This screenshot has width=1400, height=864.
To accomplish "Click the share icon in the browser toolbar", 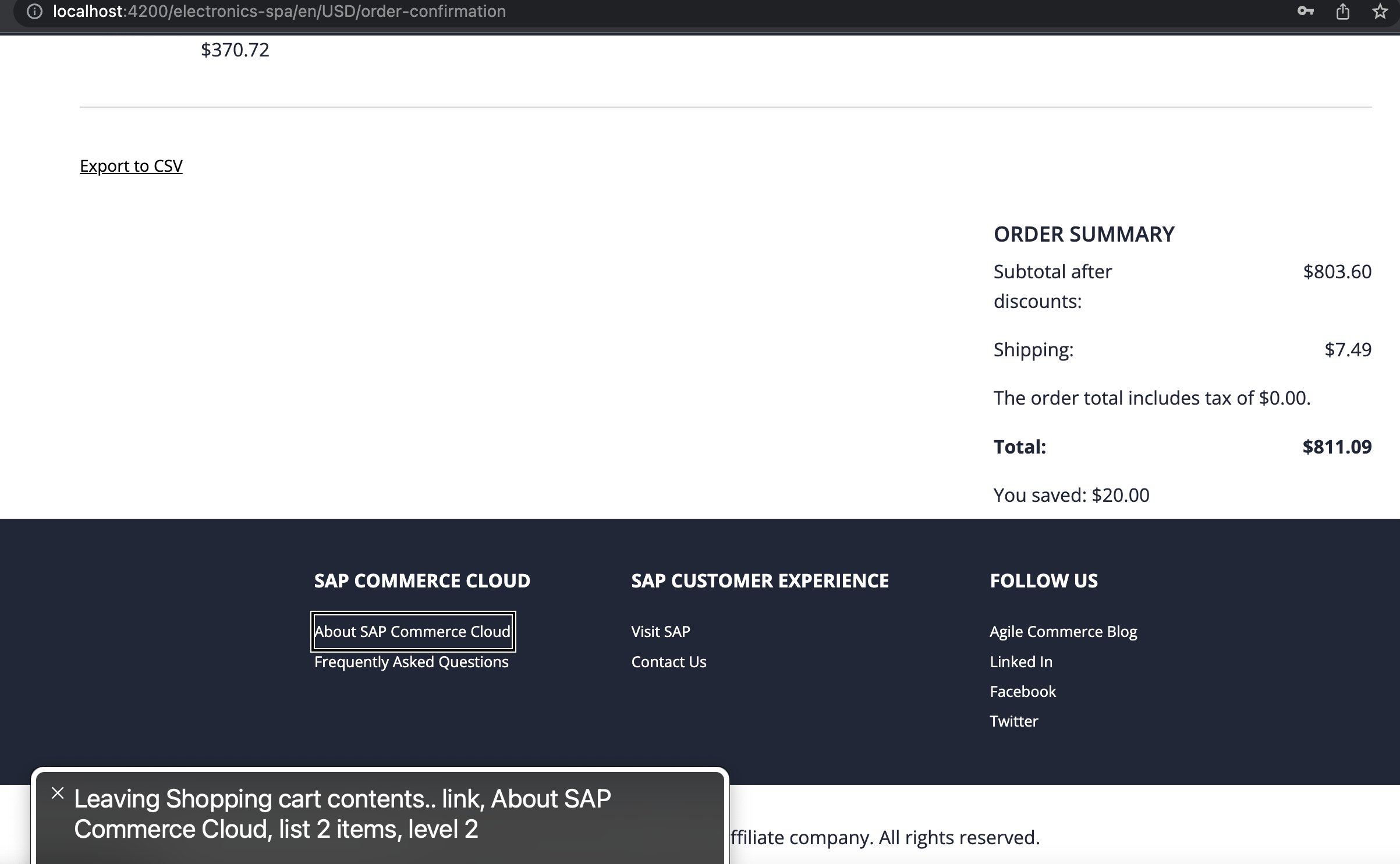I will pyautogui.click(x=1344, y=11).
